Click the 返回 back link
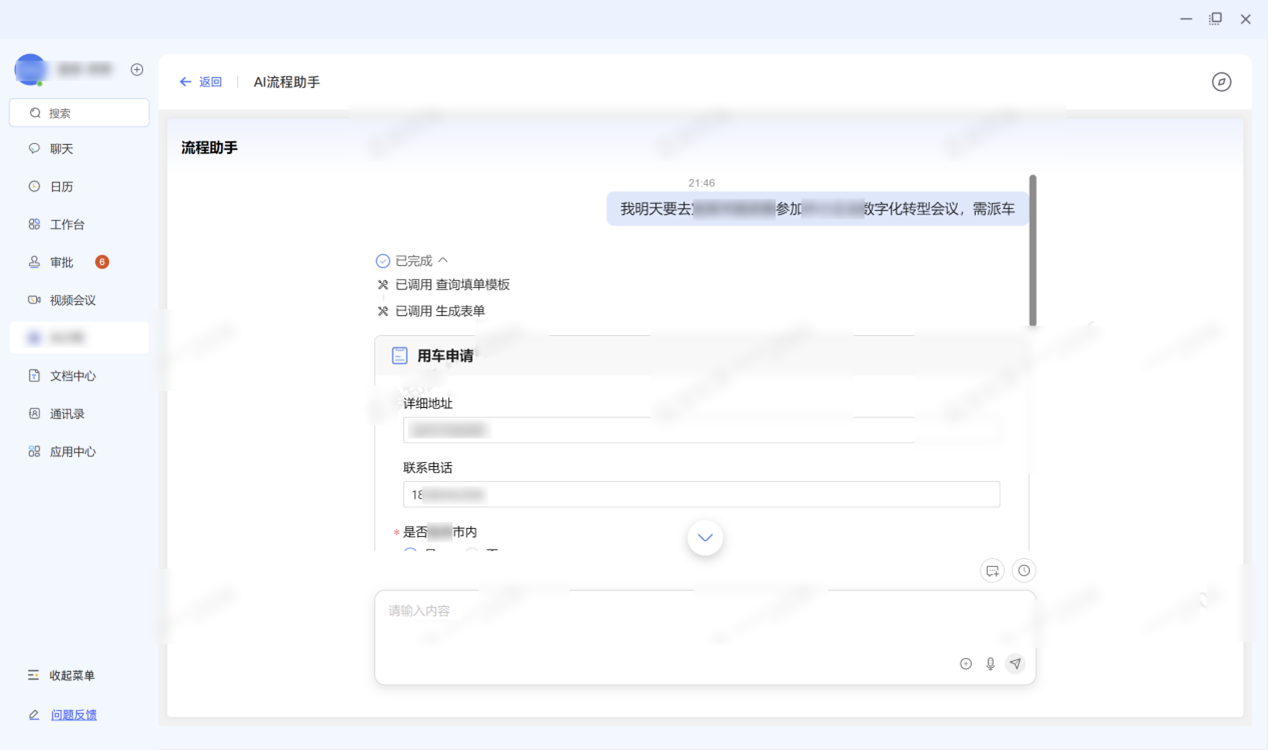 click(200, 82)
